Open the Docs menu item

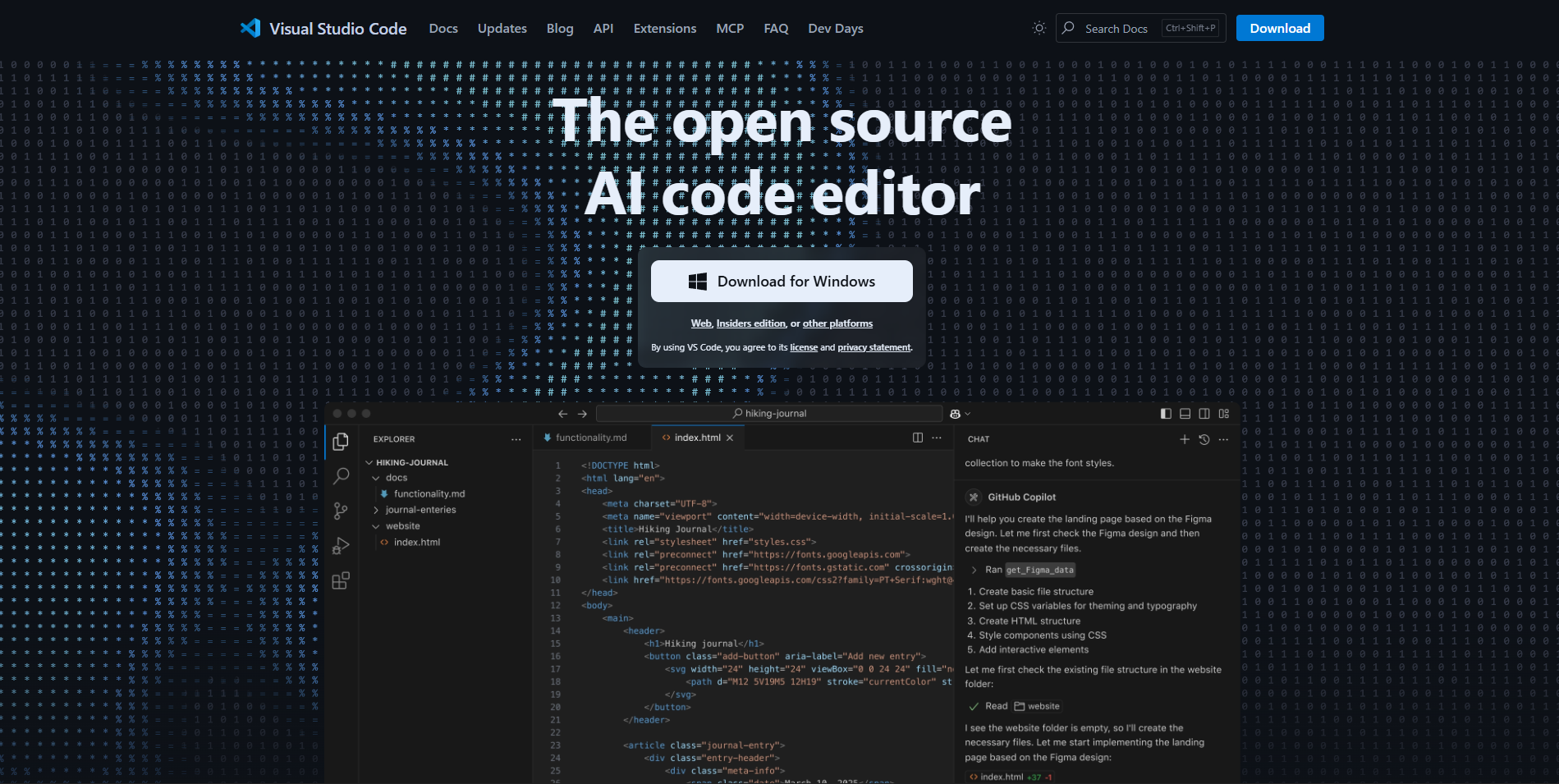point(443,28)
